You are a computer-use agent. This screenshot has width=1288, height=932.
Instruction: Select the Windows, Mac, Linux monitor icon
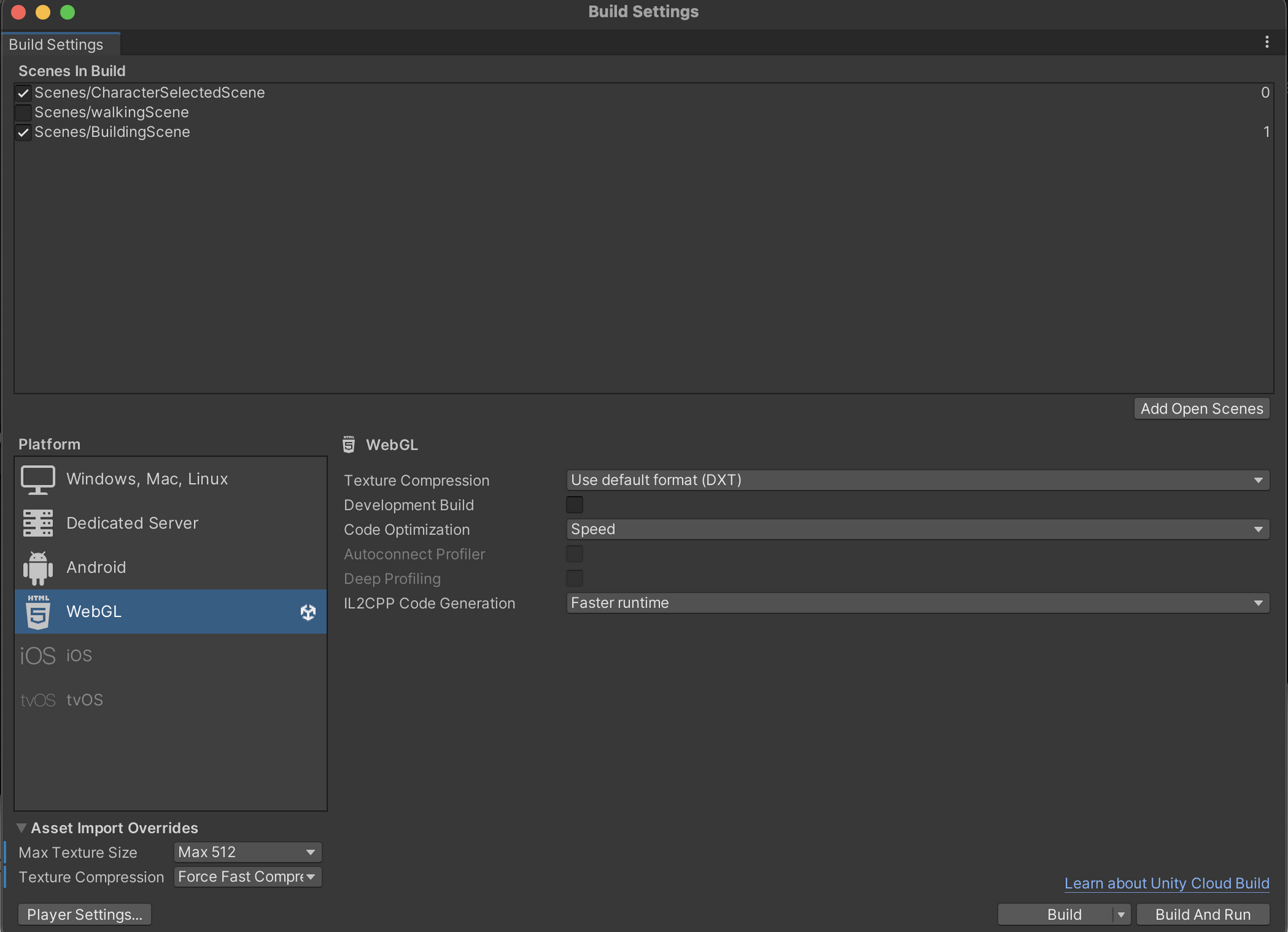pyautogui.click(x=37, y=479)
